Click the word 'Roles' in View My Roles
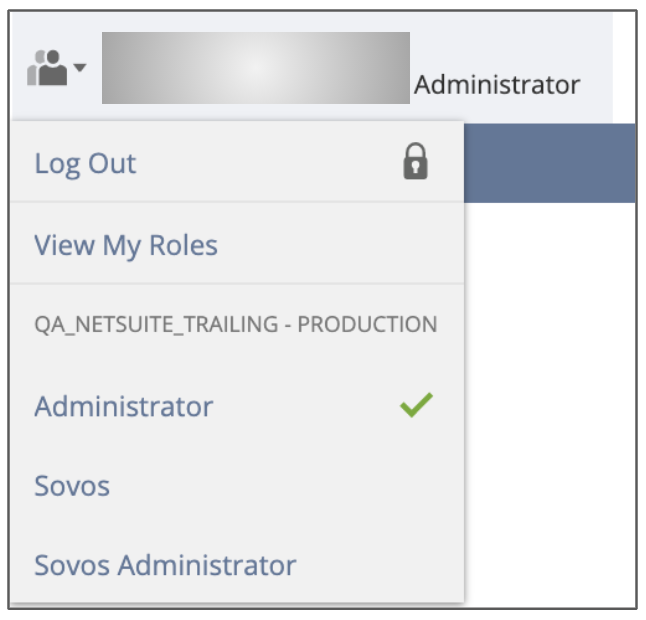The height and width of the screenshot is (620, 646). point(184,245)
